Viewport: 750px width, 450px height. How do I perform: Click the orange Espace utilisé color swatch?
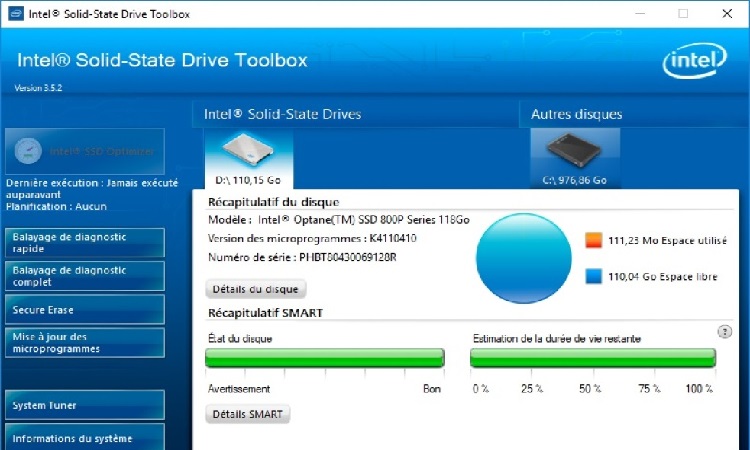click(594, 240)
